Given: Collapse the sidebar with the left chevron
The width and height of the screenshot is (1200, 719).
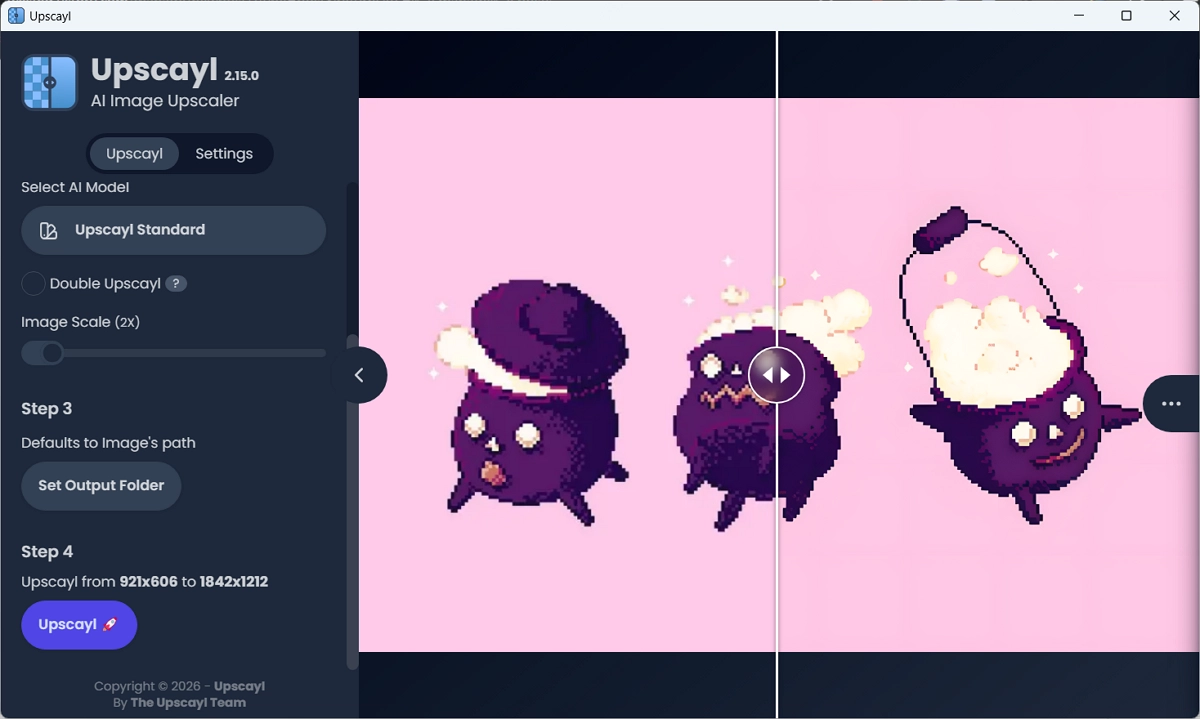Looking at the screenshot, I should pos(359,375).
